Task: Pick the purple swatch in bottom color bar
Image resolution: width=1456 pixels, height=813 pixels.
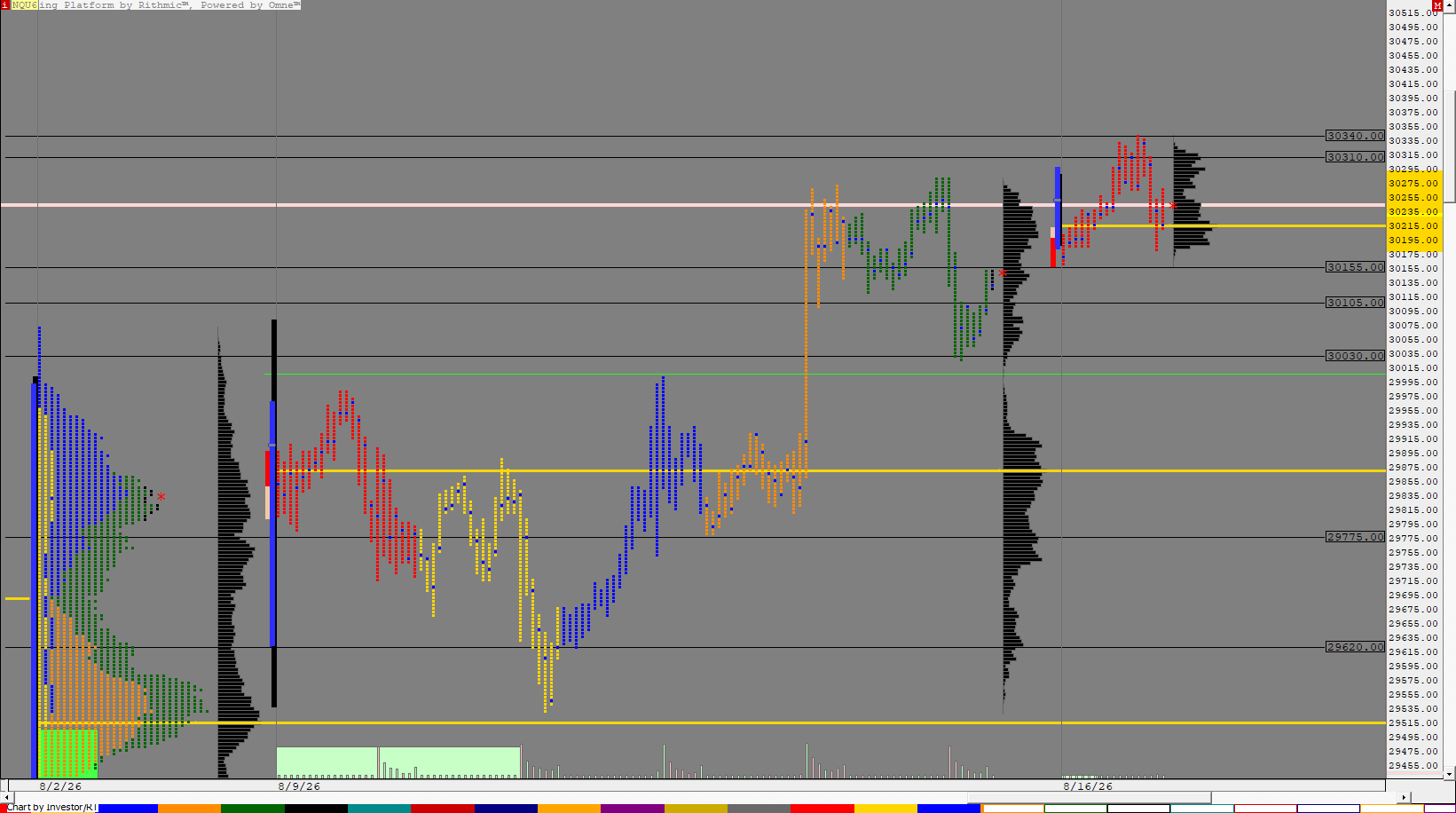Action: point(633,809)
